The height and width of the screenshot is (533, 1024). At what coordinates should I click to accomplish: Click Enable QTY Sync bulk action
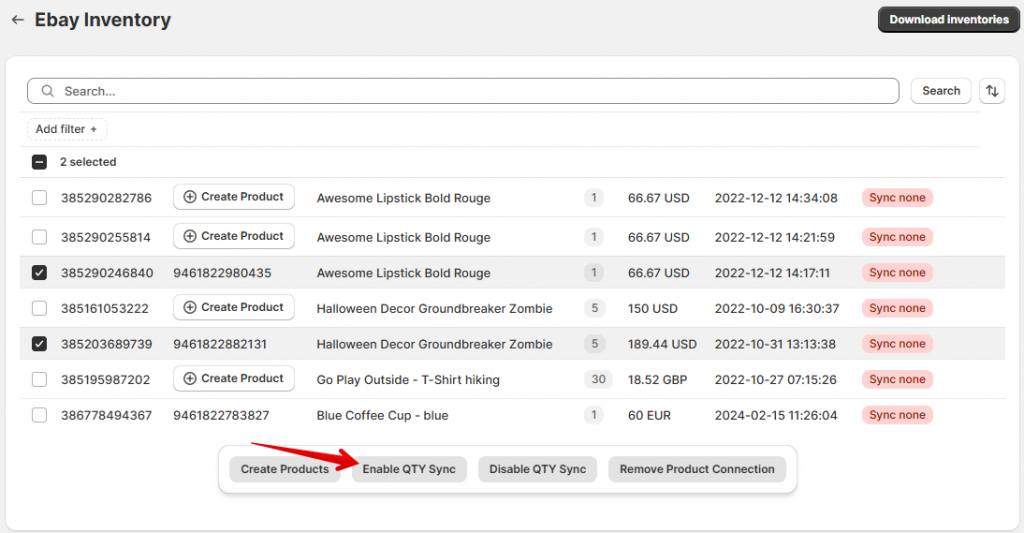409,469
